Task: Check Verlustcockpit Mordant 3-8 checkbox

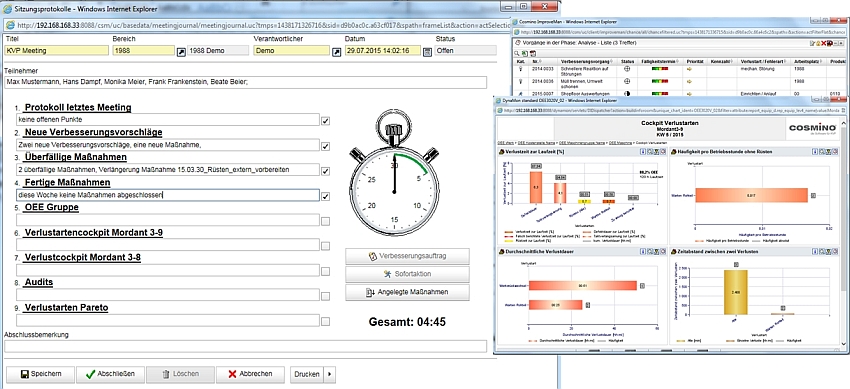Action: [325, 271]
